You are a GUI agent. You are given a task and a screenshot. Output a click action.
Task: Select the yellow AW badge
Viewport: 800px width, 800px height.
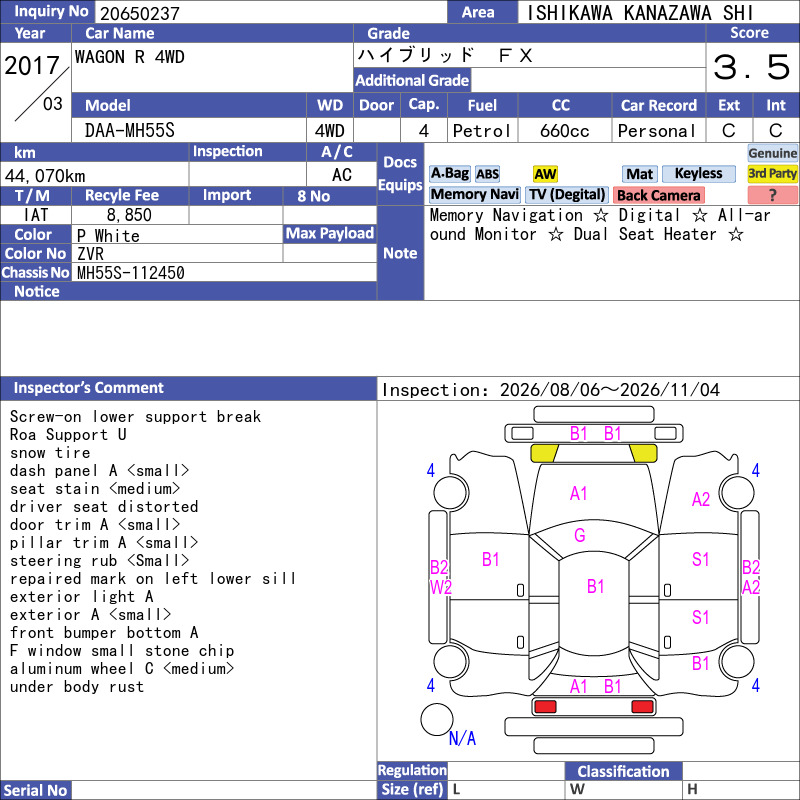pyautogui.click(x=545, y=174)
